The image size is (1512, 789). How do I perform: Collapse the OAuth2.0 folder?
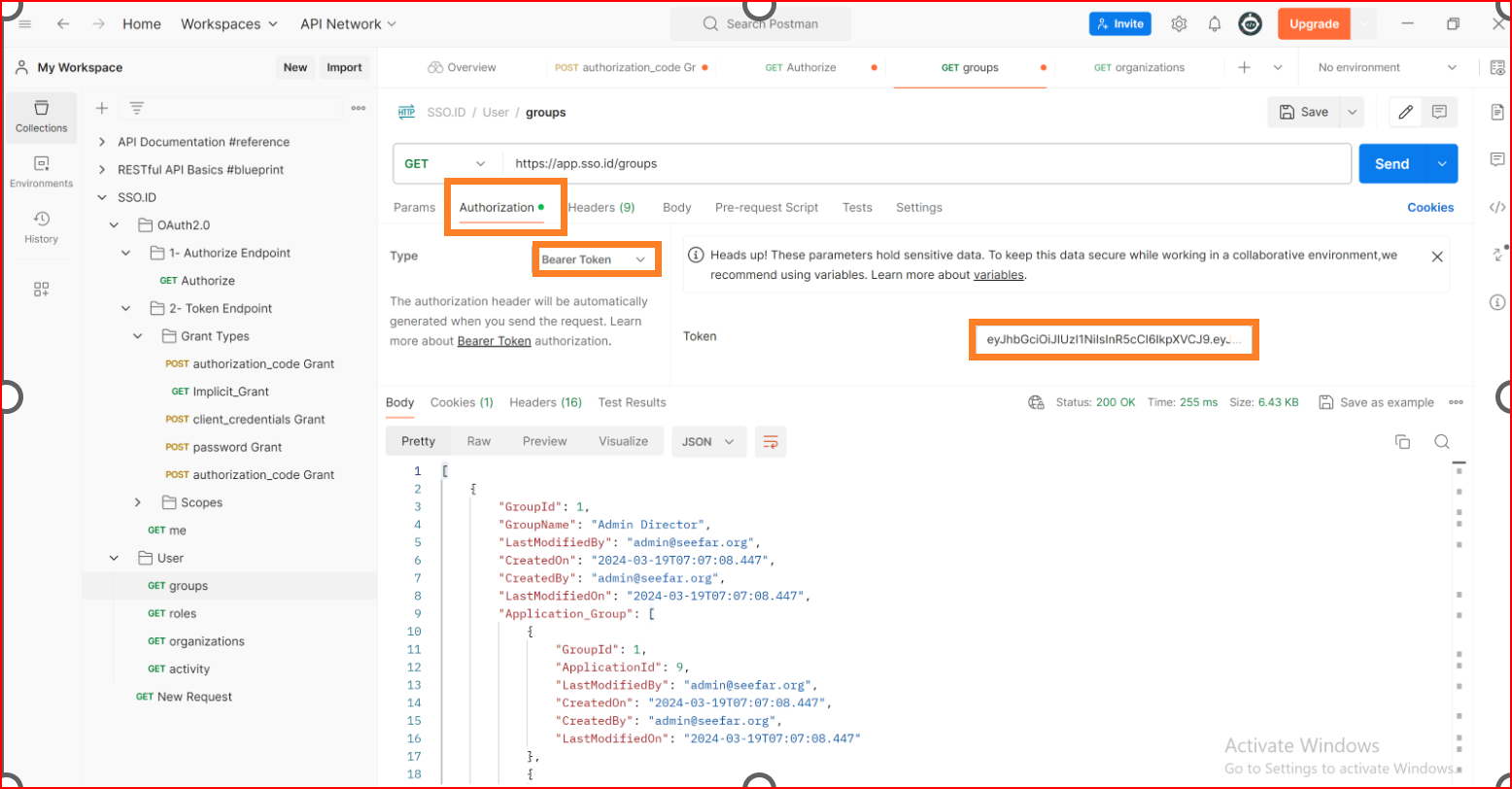(114, 225)
